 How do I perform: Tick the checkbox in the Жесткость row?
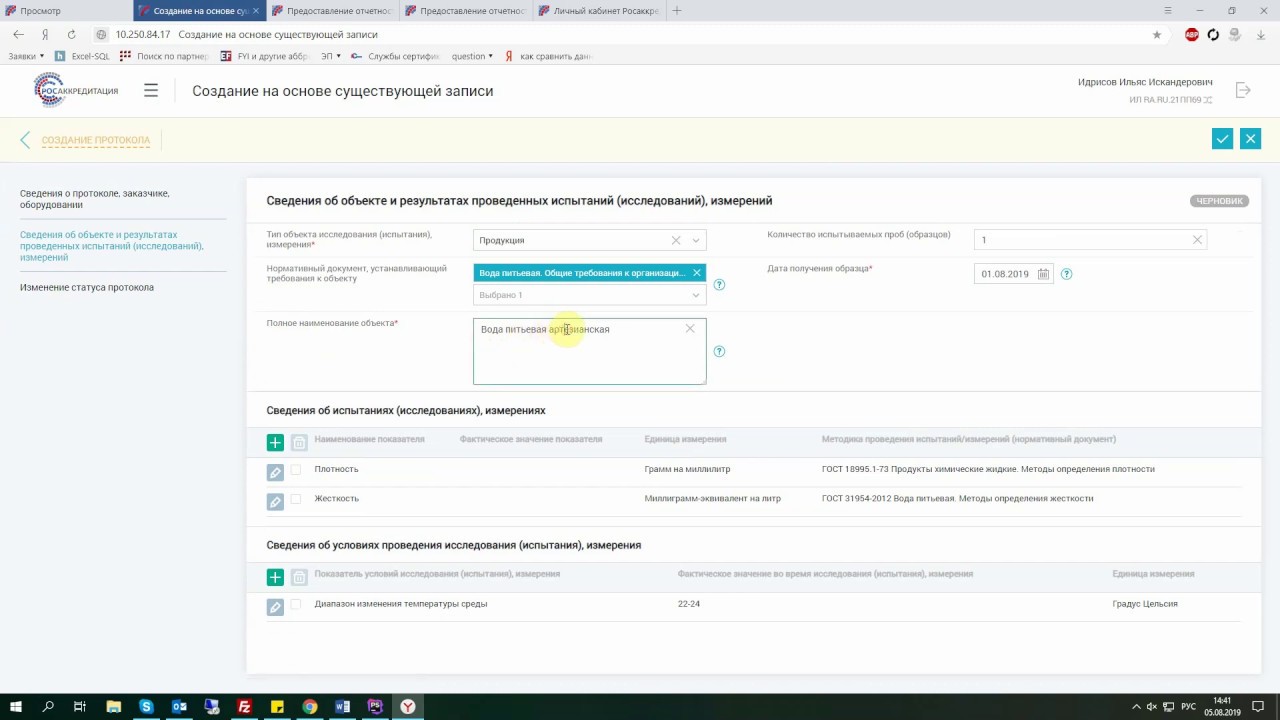pyautogui.click(x=296, y=498)
